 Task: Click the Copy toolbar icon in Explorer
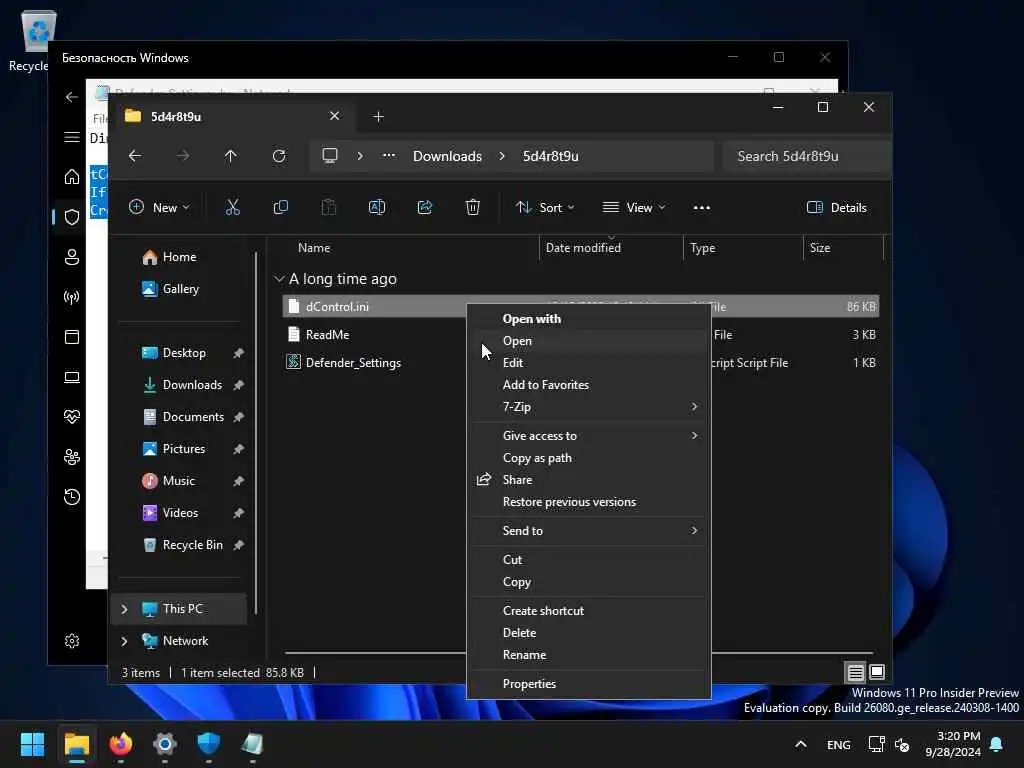click(281, 208)
